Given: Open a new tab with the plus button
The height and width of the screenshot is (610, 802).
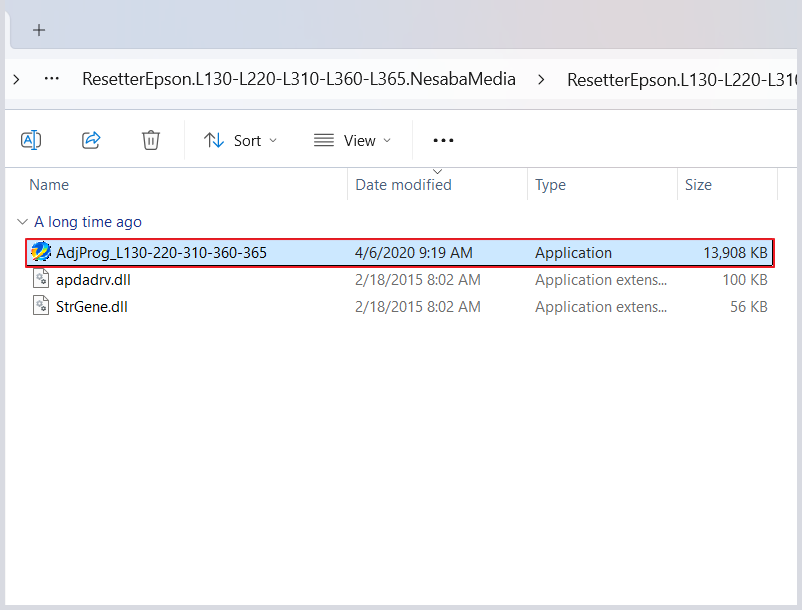Looking at the screenshot, I should (39, 30).
